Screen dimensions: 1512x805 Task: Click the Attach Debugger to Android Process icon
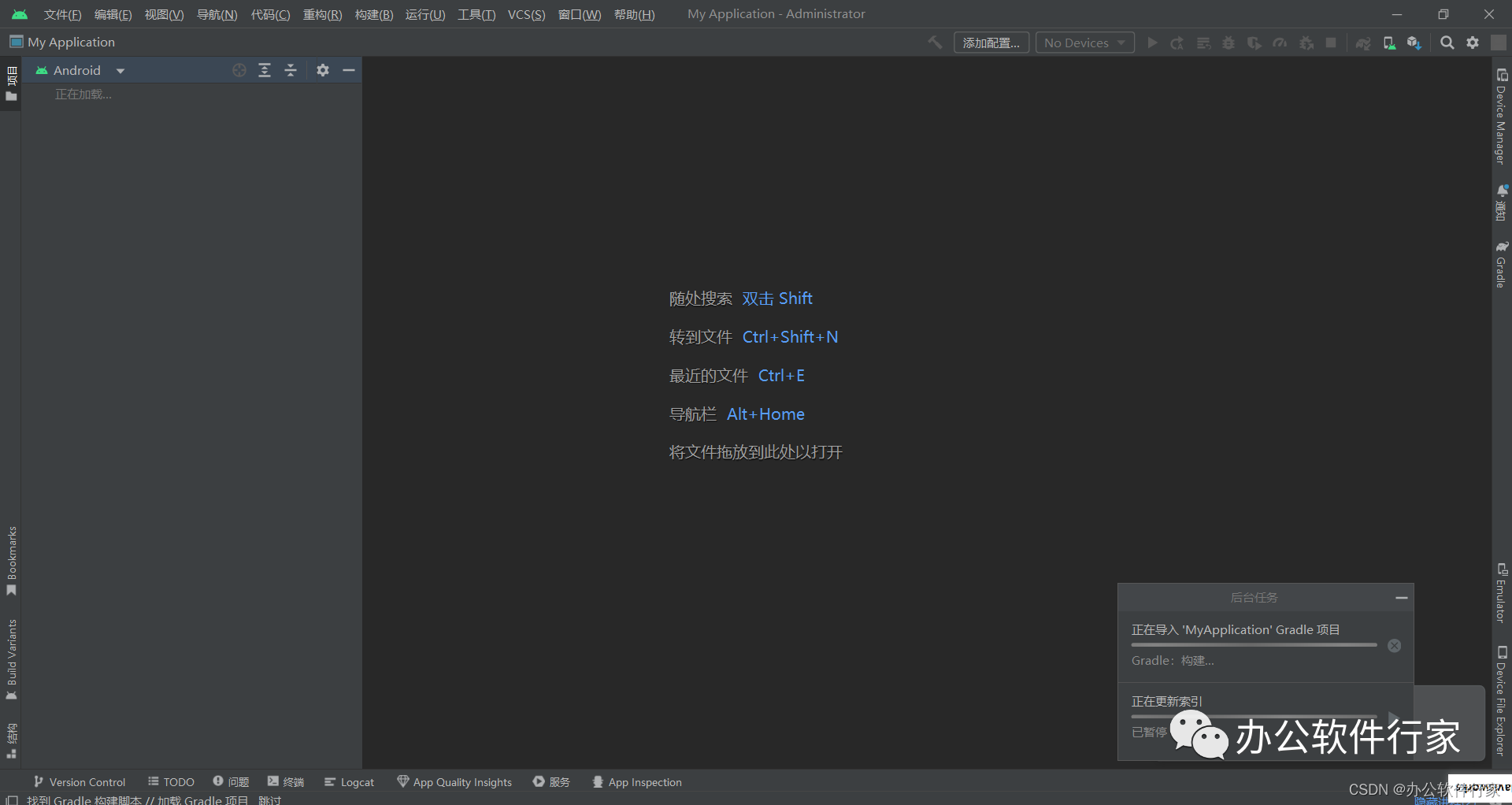click(x=1306, y=43)
